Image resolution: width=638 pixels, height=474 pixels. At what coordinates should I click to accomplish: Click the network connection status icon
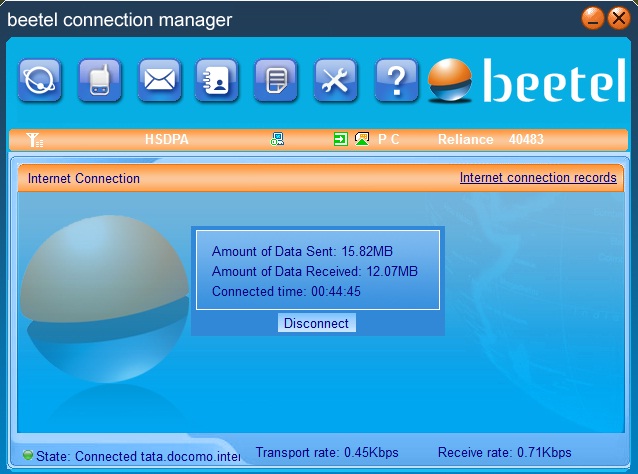point(277,139)
